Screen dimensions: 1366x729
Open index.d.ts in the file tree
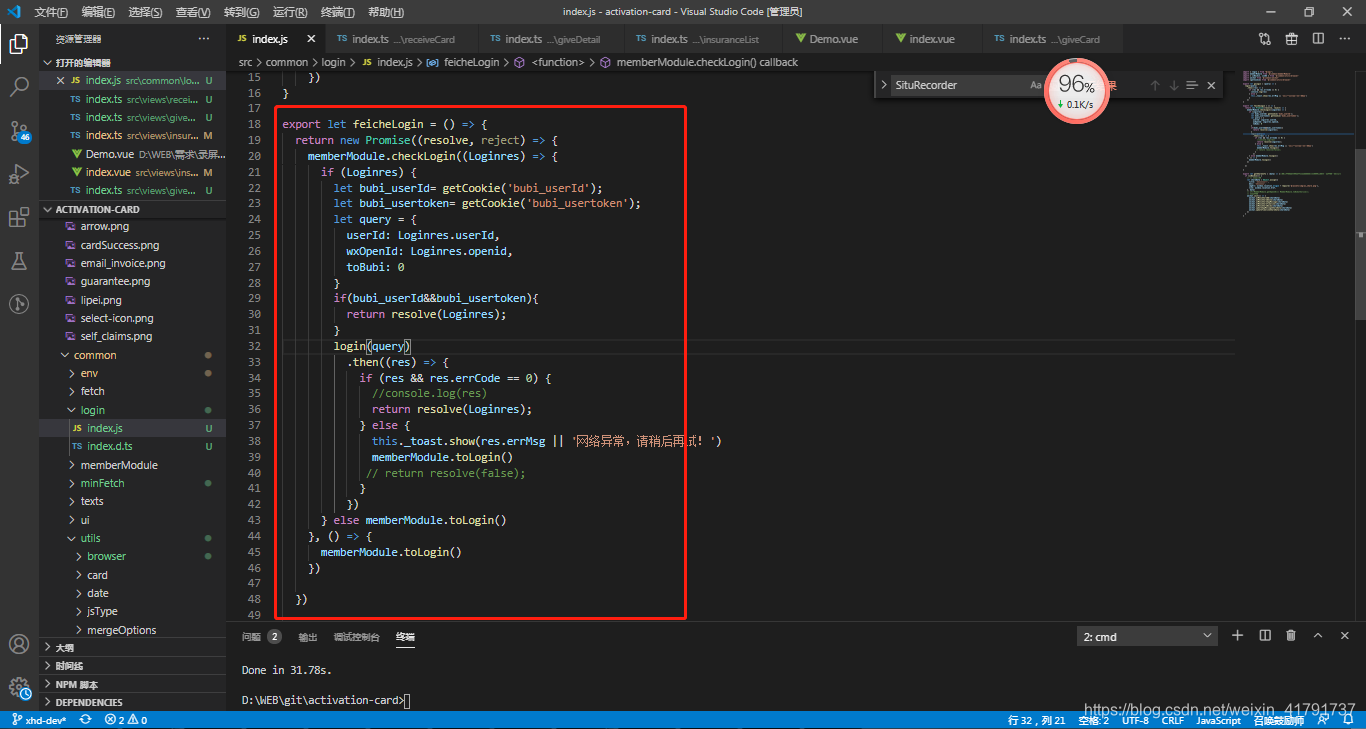pyautogui.click(x=132, y=446)
